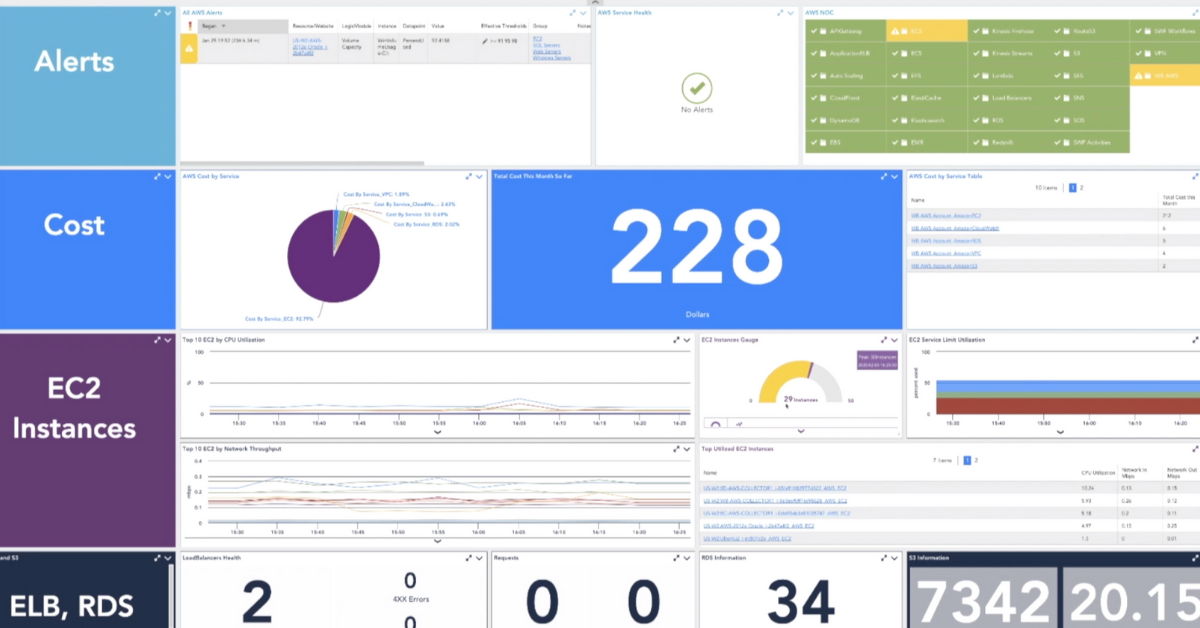Open the Lambda tile in AWS NOC
This screenshot has height=628, width=1200.
pyautogui.click(x=1008, y=75)
